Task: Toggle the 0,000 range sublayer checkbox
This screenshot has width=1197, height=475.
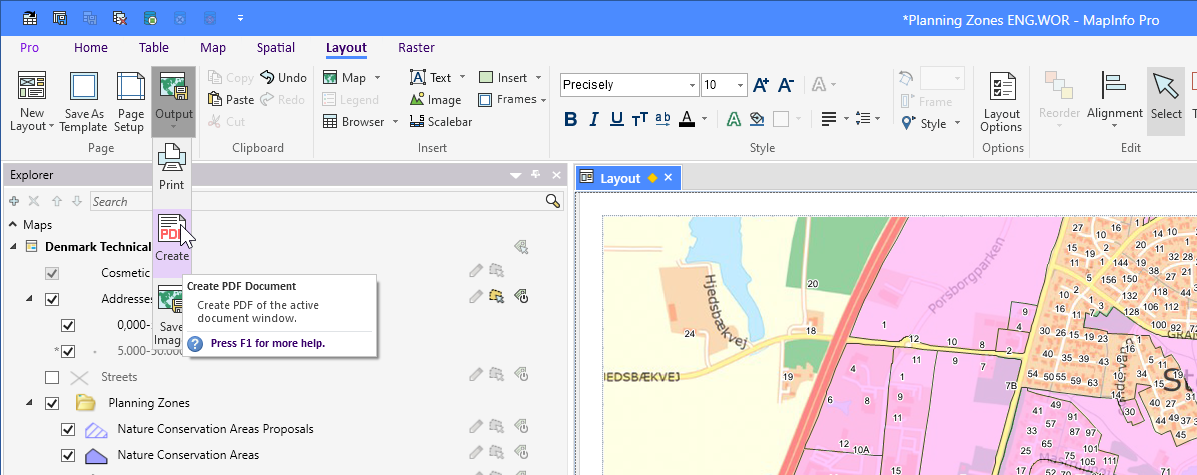Action: [68, 325]
